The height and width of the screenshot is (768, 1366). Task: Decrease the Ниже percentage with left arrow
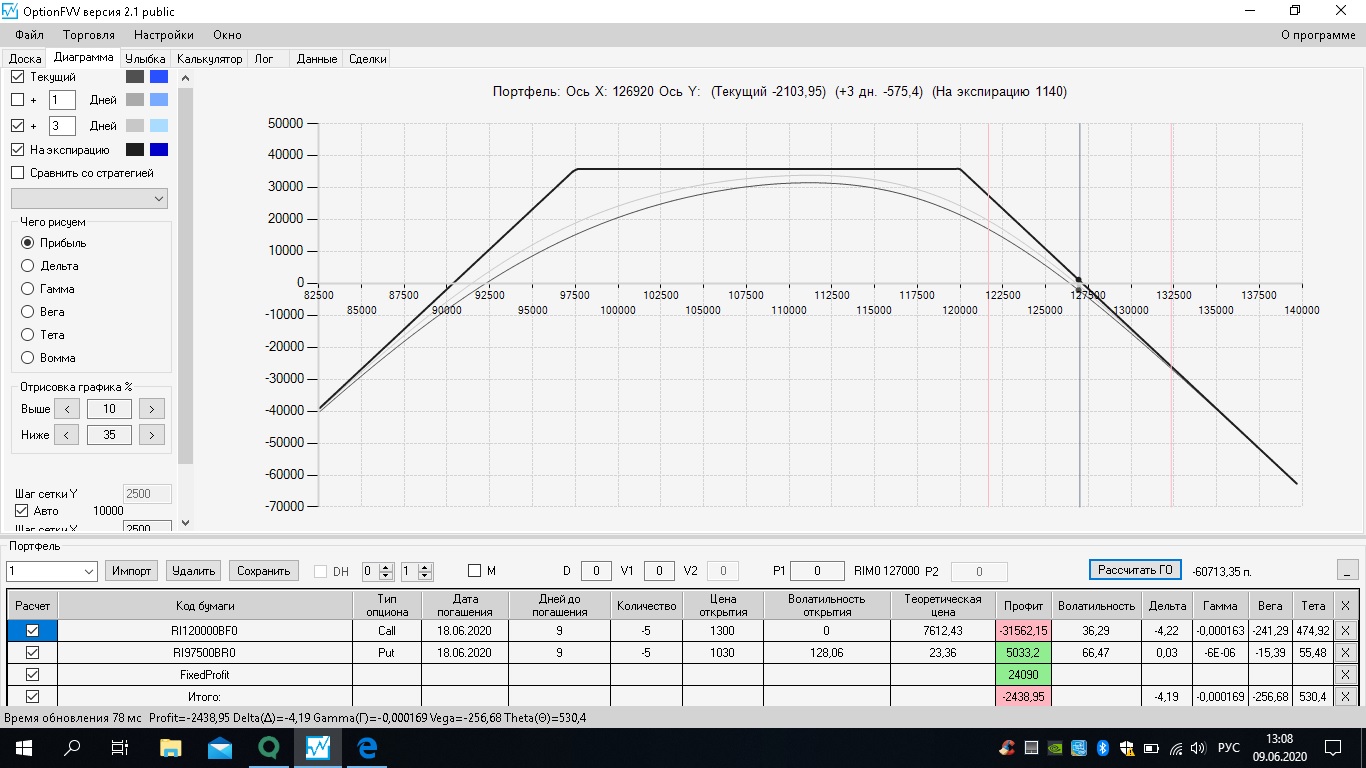(67, 435)
